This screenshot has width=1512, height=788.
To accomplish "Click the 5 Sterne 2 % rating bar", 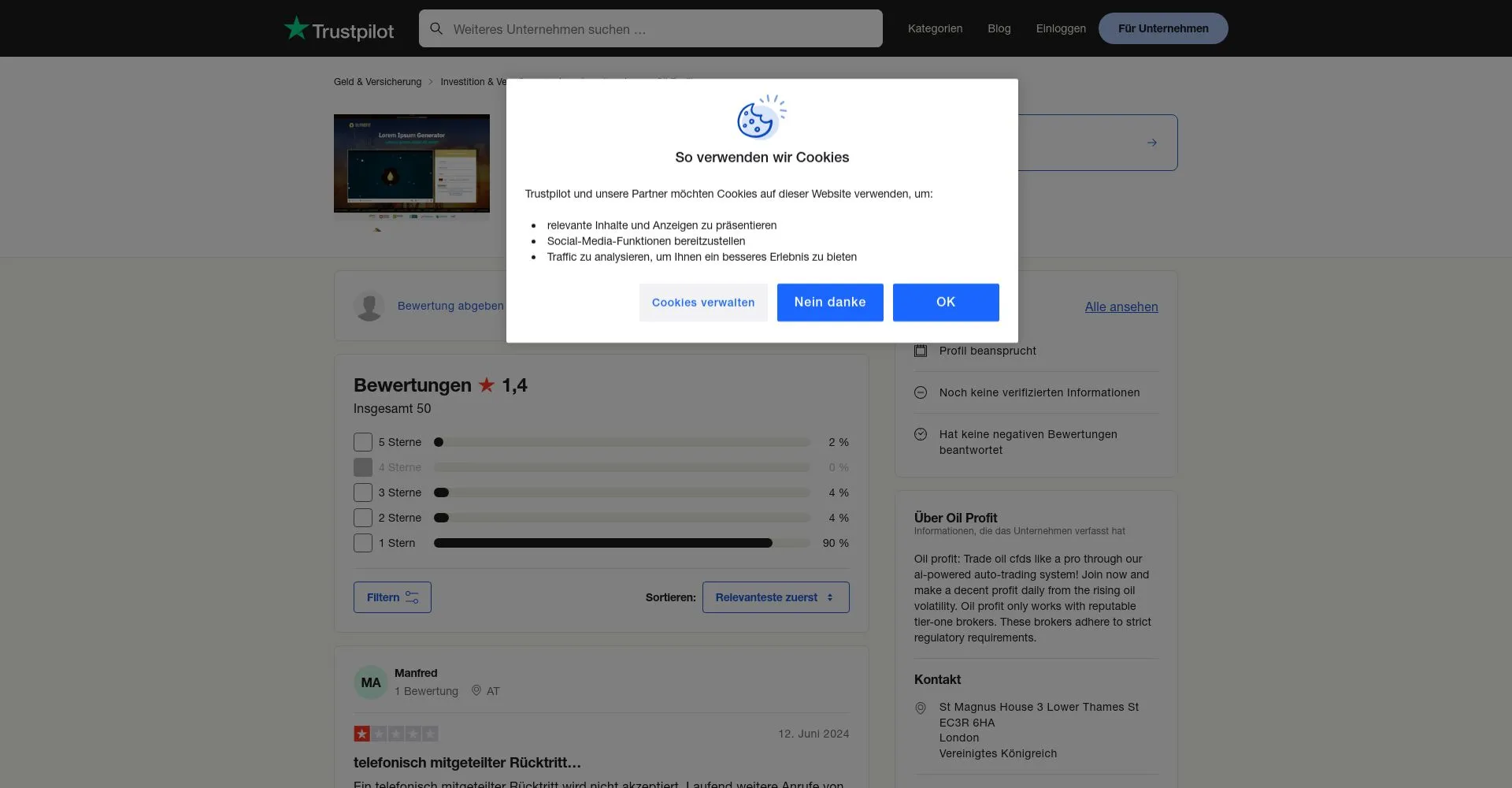I will click(622, 442).
